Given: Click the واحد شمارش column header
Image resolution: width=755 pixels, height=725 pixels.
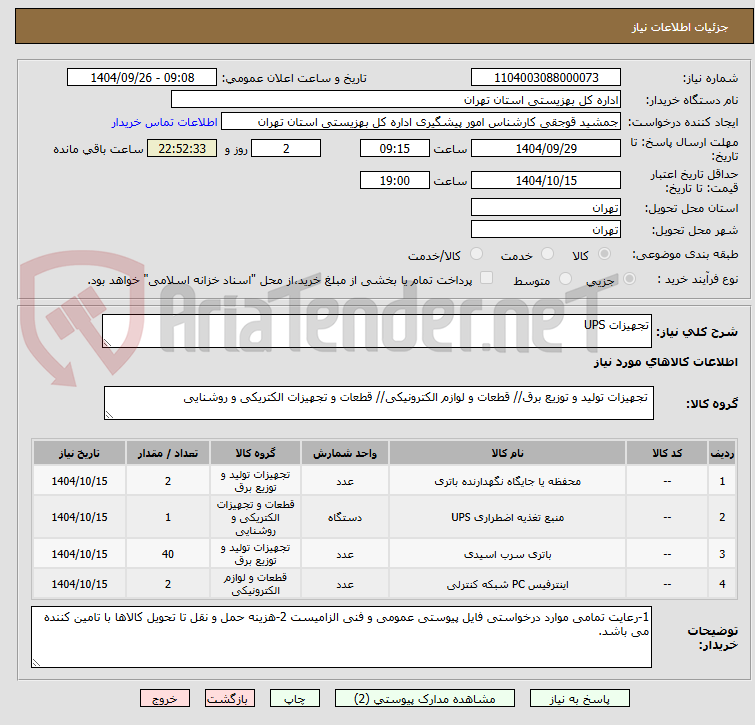Looking at the screenshot, I should coord(345,453).
